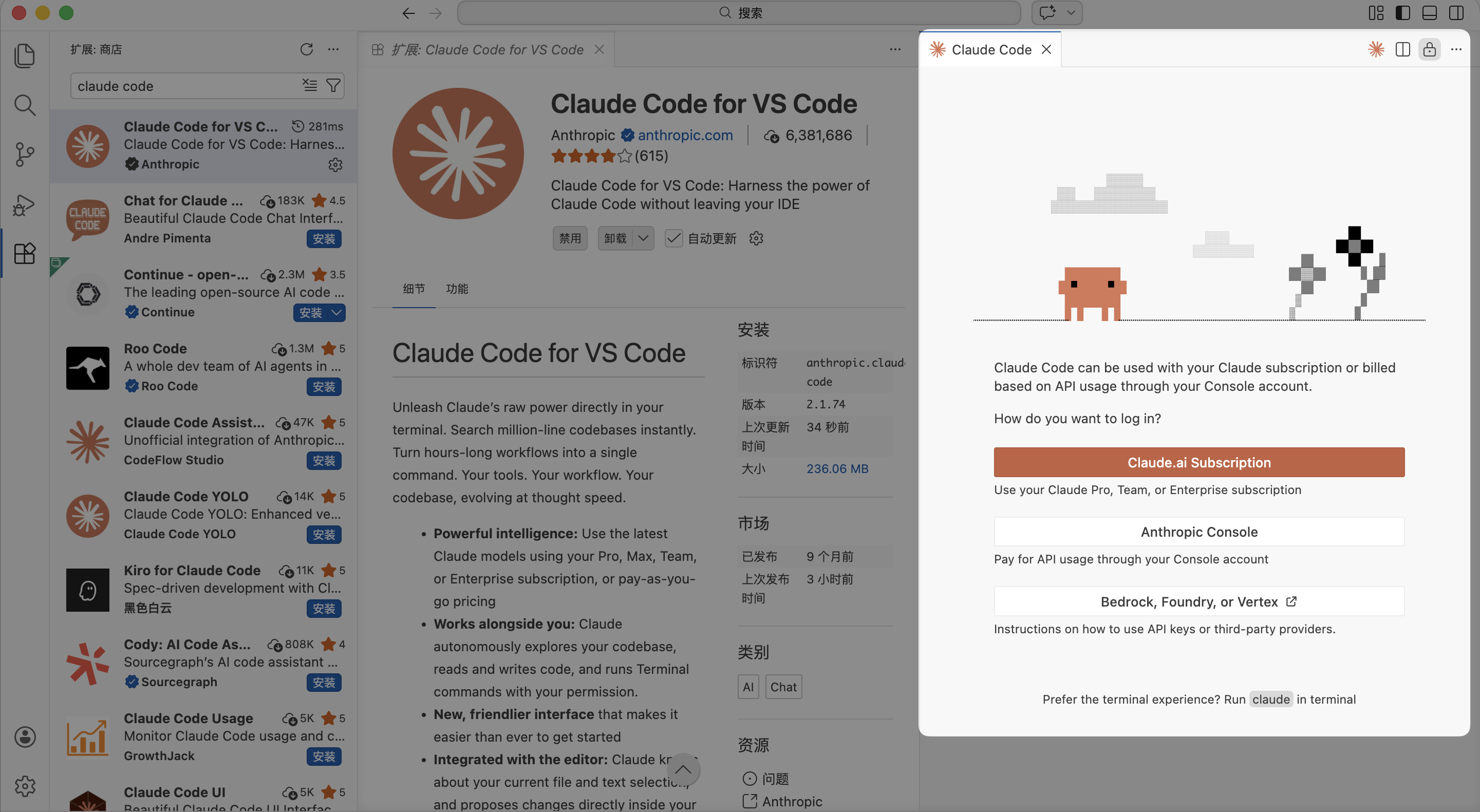Screen dimensions: 1480x812
Task: Open the star rating reviews (615)
Action: pyautogui.click(x=609, y=156)
